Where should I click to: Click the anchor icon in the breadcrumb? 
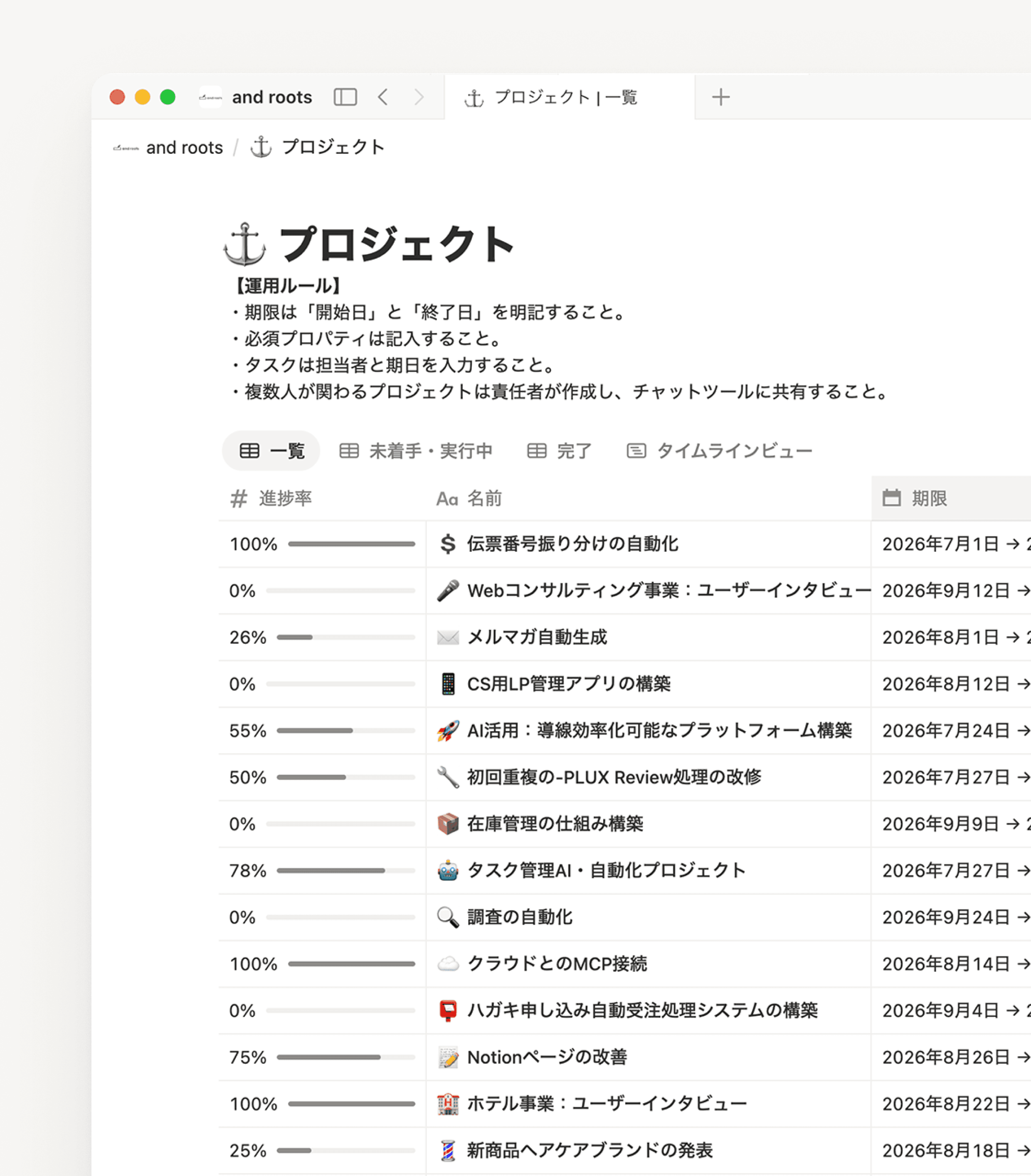[x=261, y=147]
